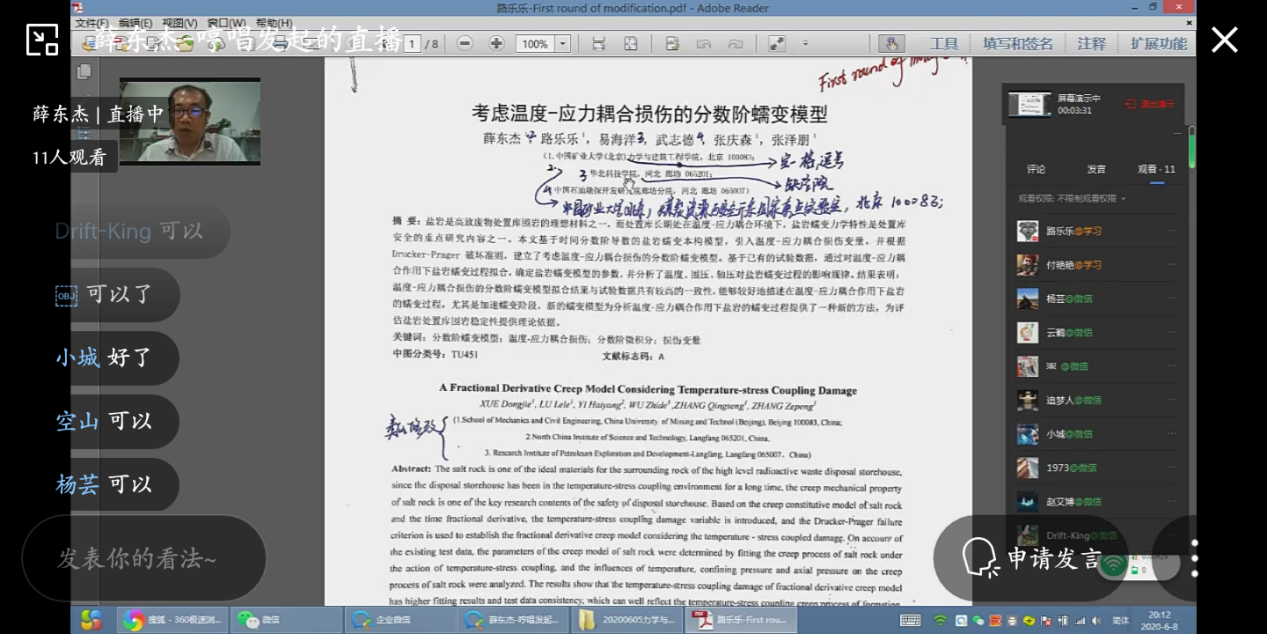Open more options dots for 云鹤
The height and width of the screenshot is (634, 1267).
click(x=1171, y=332)
